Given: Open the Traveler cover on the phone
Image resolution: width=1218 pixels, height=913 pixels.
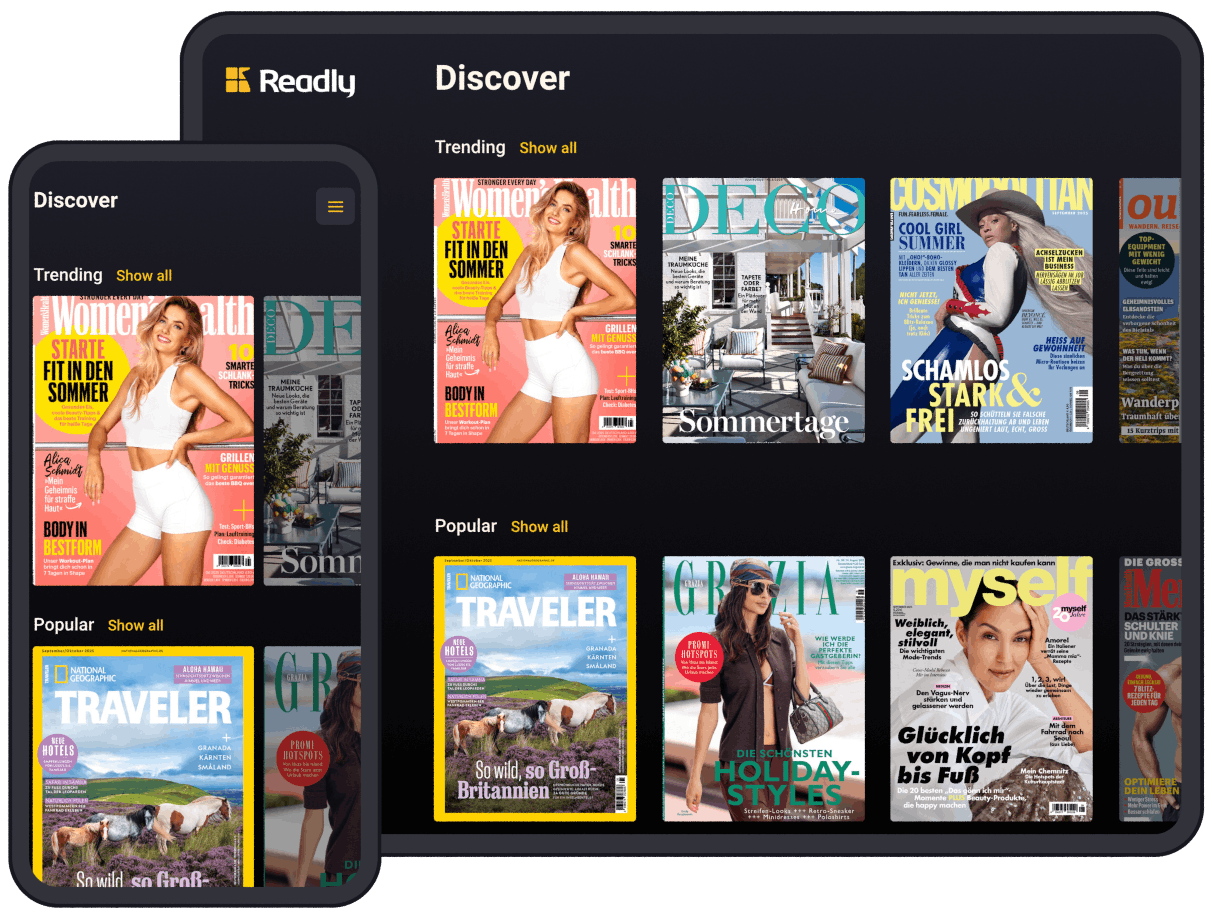Looking at the screenshot, I should pyautogui.click(x=144, y=766).
